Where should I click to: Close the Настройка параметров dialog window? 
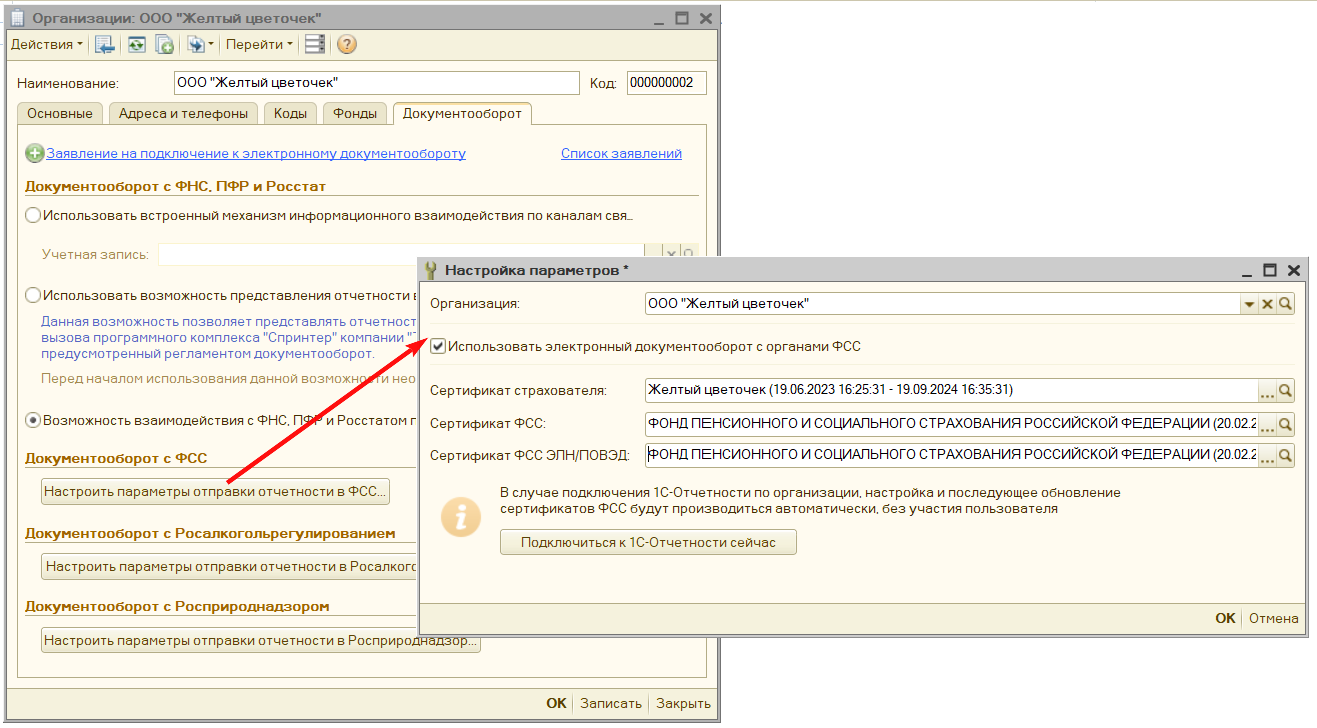(1293, 270)
